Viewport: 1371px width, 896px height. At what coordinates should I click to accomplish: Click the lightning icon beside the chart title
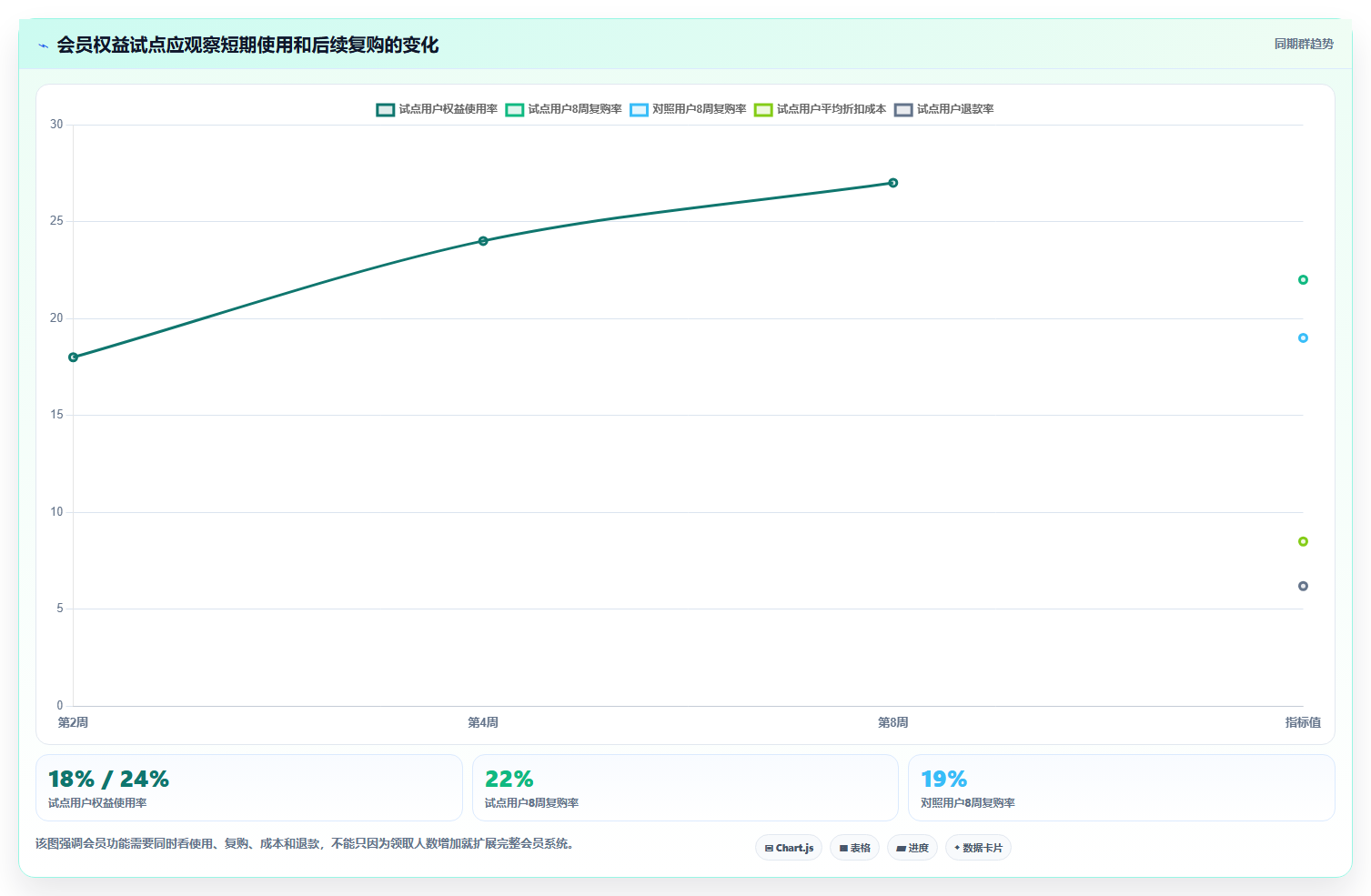coord(43,45)
